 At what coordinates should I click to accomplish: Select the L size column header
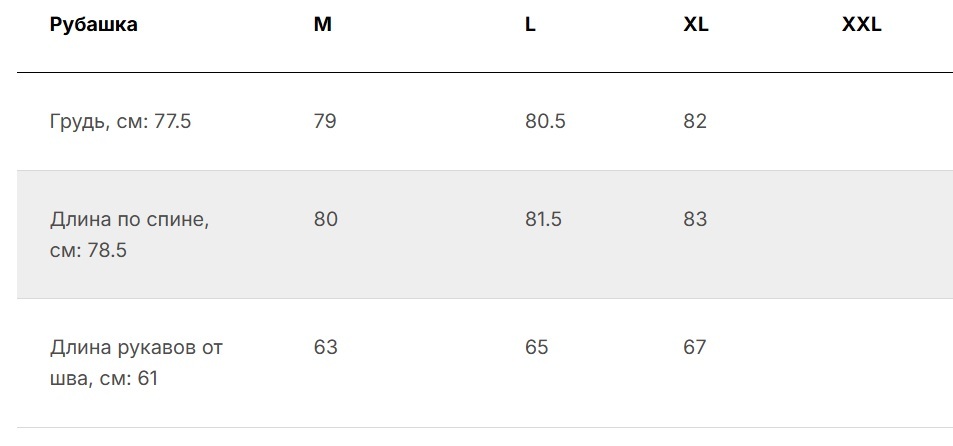click(531, 25)
